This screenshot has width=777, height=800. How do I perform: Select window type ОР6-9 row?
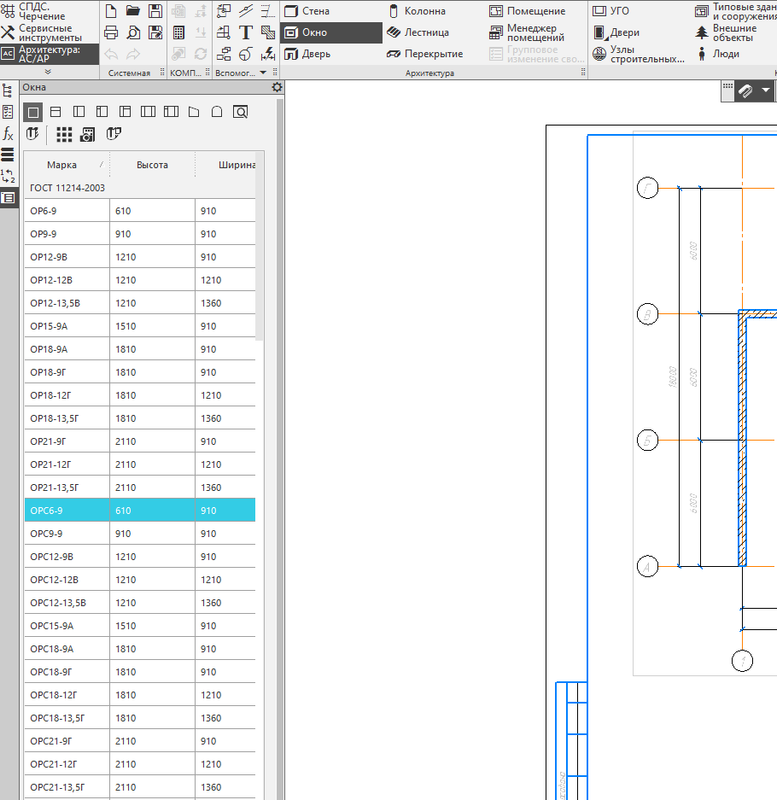pyautogui.click(x=140, y=211)
